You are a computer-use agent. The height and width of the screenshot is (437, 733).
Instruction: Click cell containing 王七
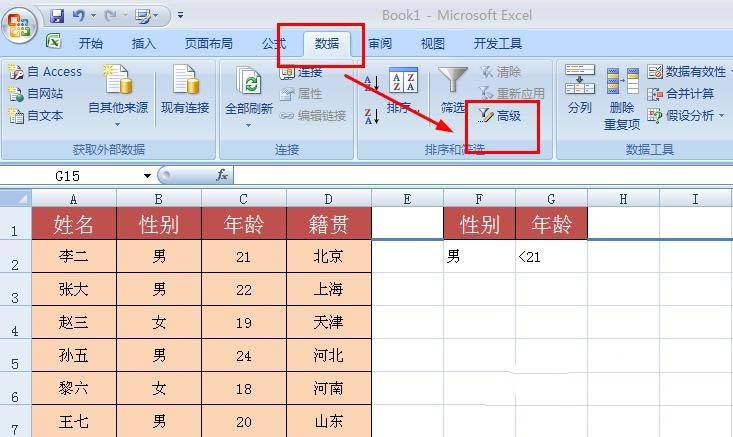74,422
